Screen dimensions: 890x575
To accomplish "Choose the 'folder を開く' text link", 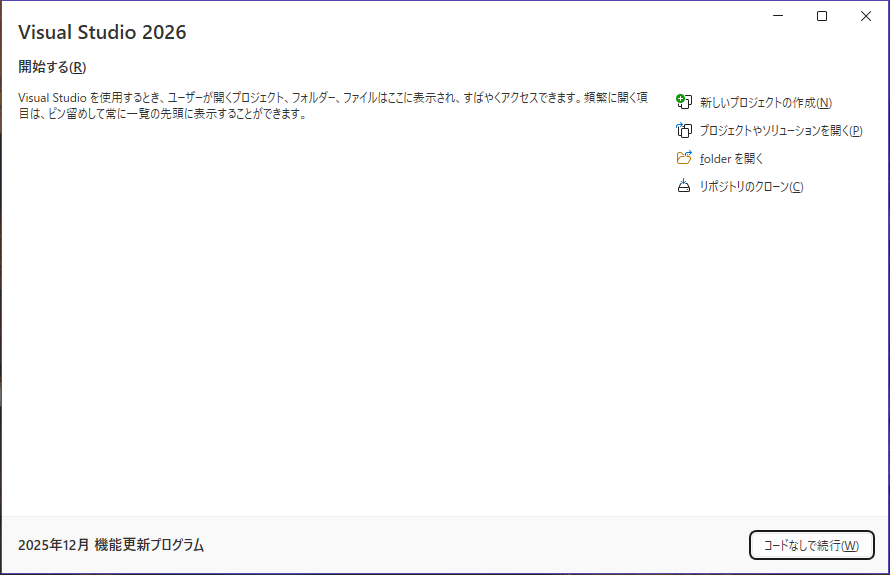I will point(731,159).
